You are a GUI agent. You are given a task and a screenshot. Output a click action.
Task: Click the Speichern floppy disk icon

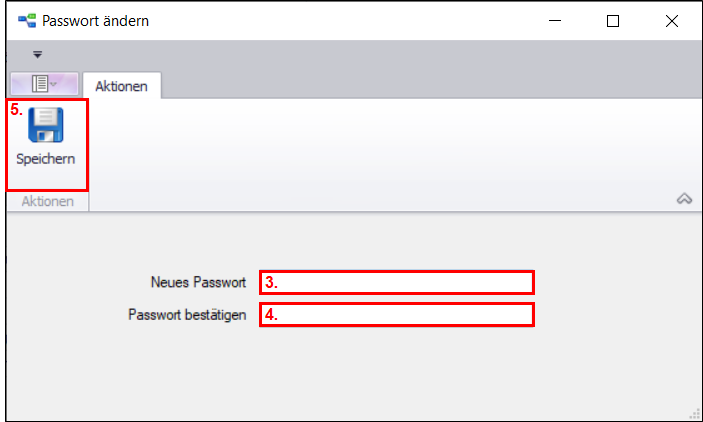[45, 125]
